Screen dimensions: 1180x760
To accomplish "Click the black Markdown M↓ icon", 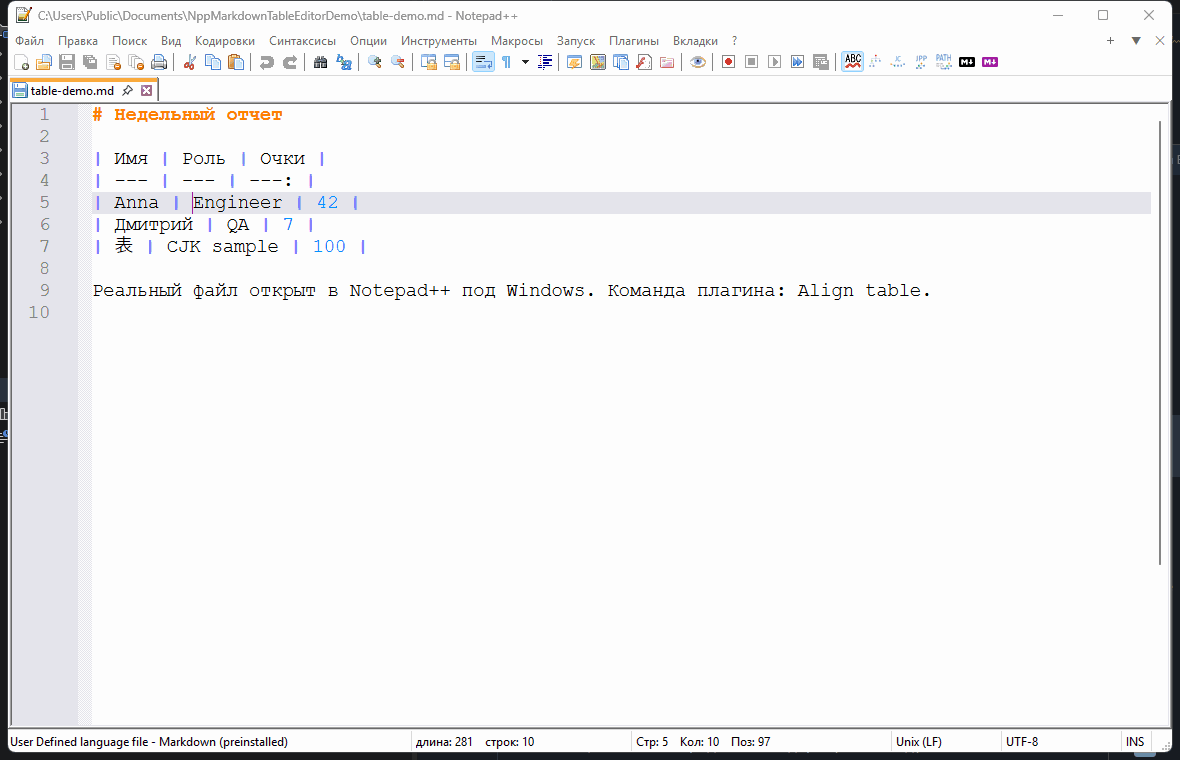I will tap(967, 62).
